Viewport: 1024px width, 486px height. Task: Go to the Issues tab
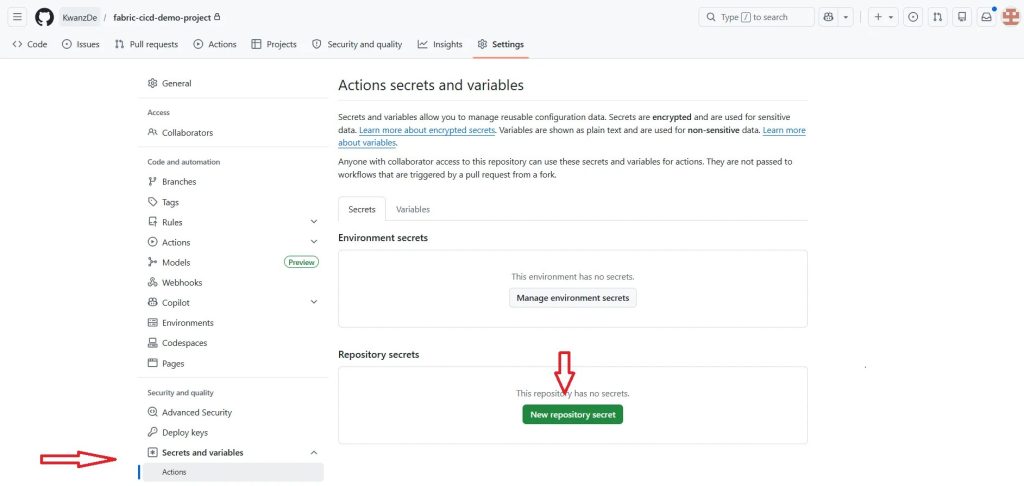[x=80, y=44]
